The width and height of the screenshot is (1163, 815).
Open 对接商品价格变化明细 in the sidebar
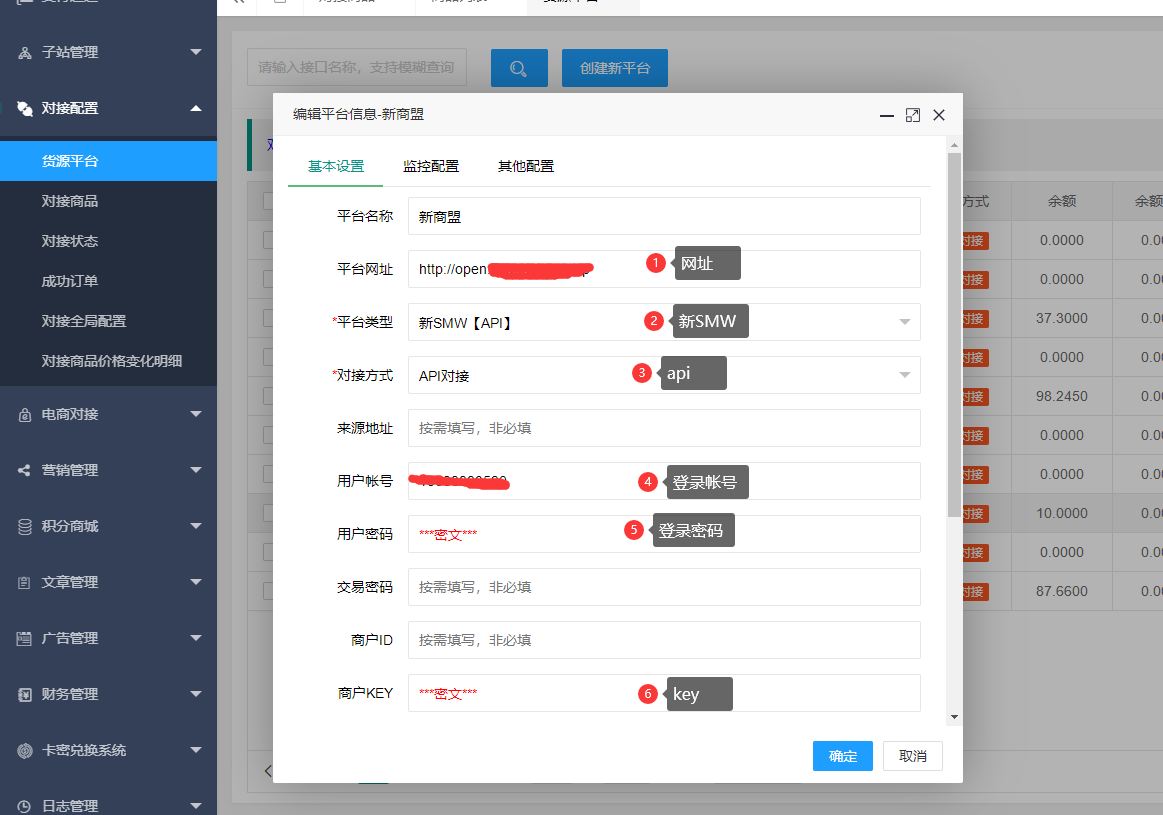[108, 361]
